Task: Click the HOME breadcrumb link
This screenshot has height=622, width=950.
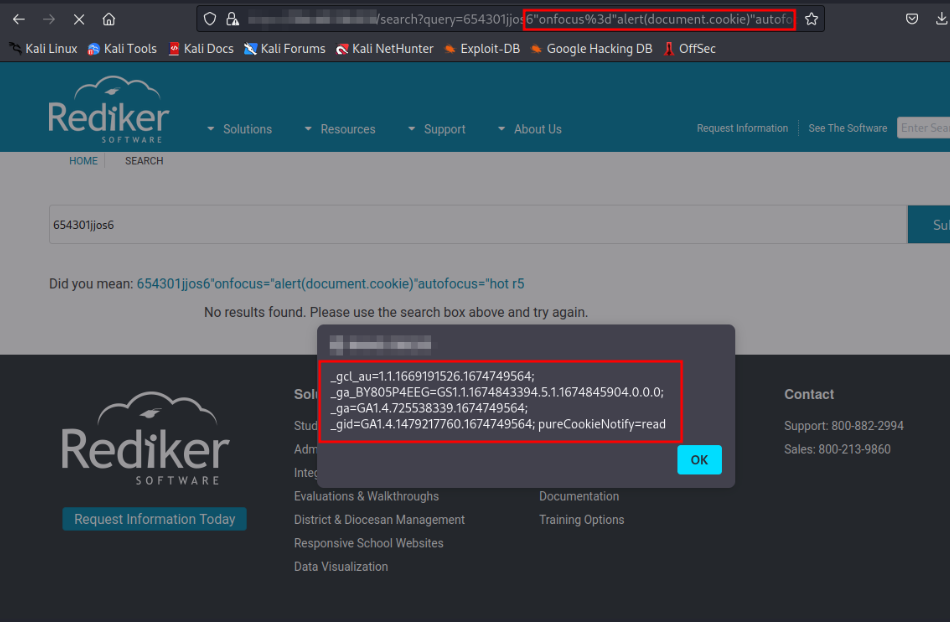Action: coord(83,160)
